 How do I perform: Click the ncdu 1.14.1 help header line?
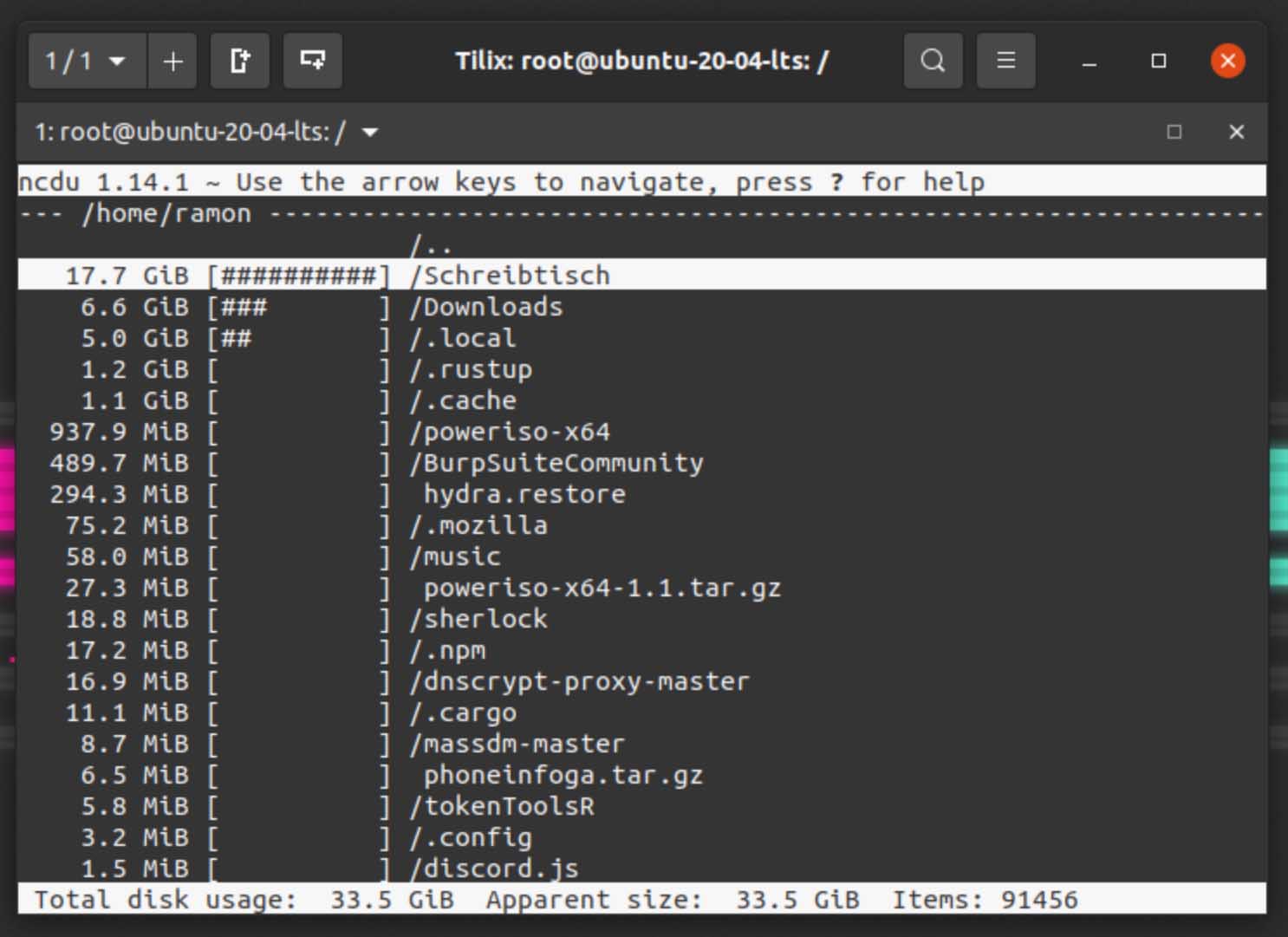pyautogui.click(x=642, y=181)
